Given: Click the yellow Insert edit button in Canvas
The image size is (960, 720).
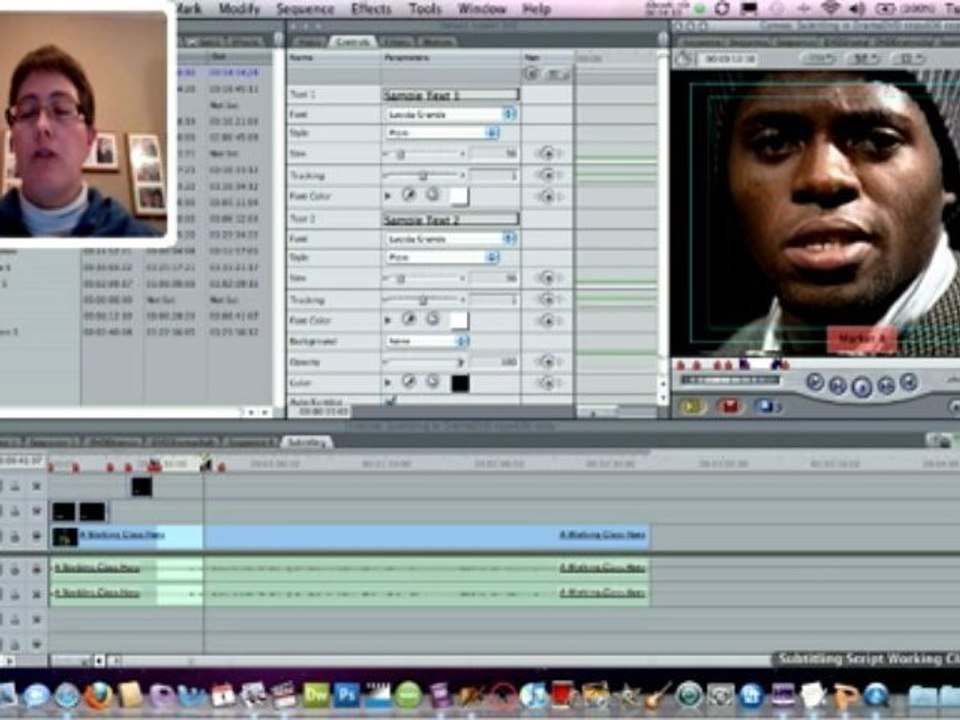Looking at the screenshot, I should [x=692, y=406].
